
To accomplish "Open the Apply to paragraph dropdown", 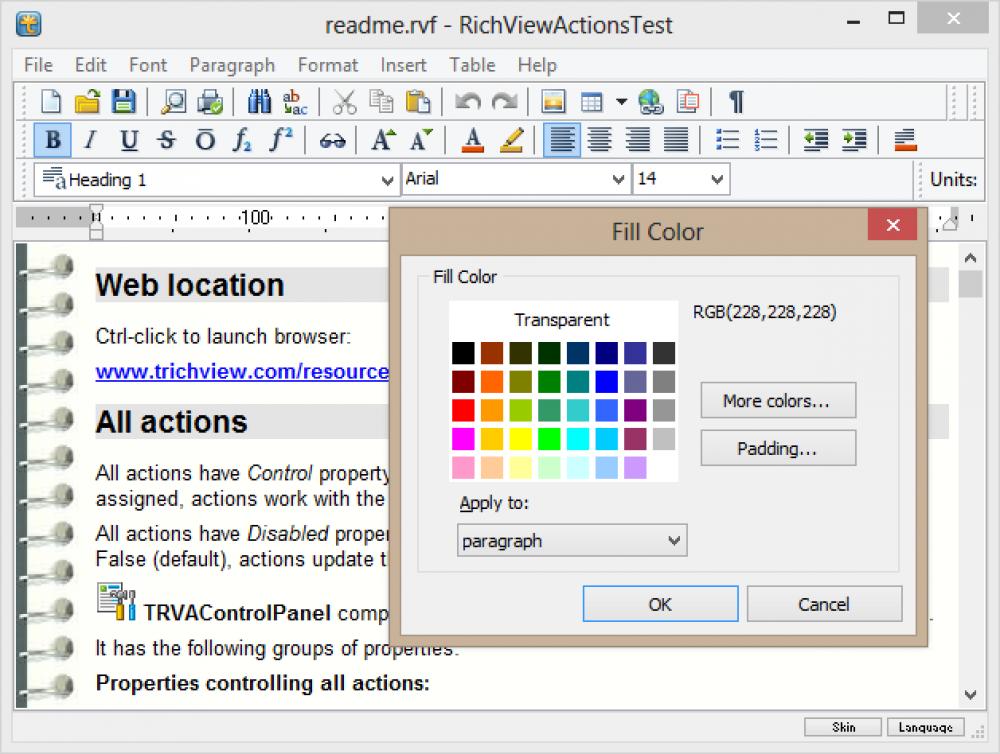I will point(571,540).
